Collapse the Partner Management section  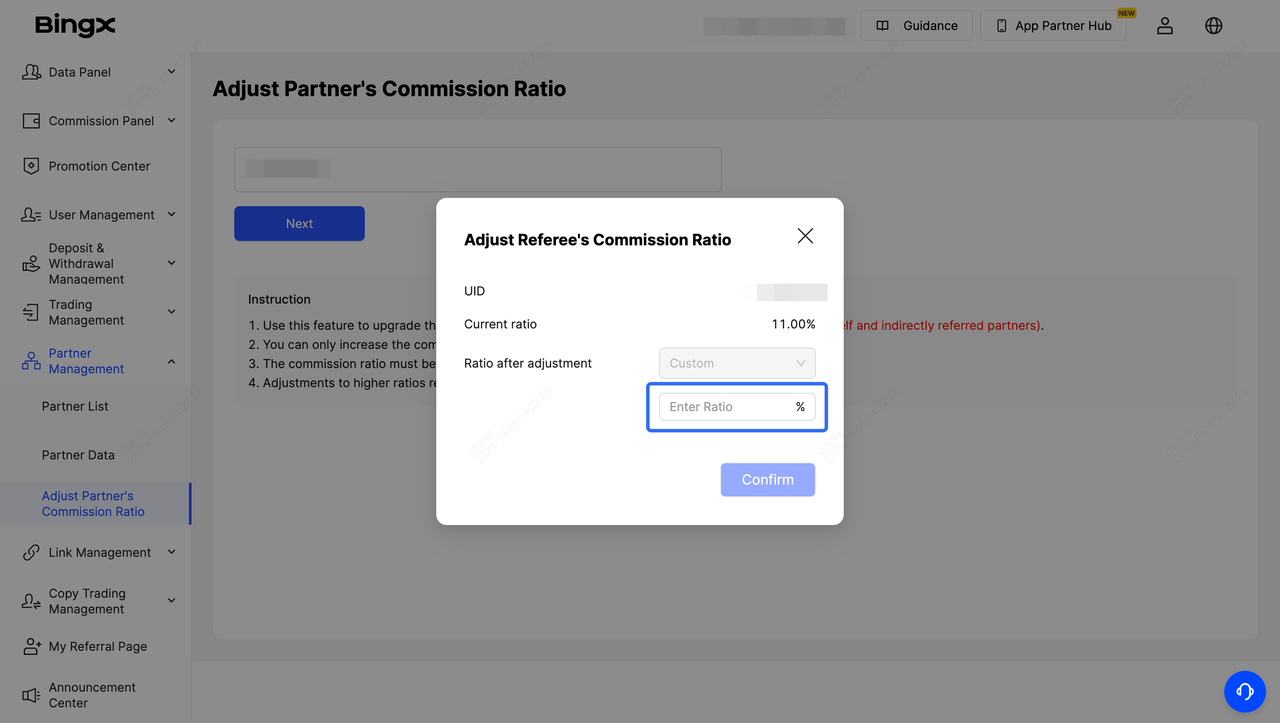pyautogui.click(x=171, y=361)
